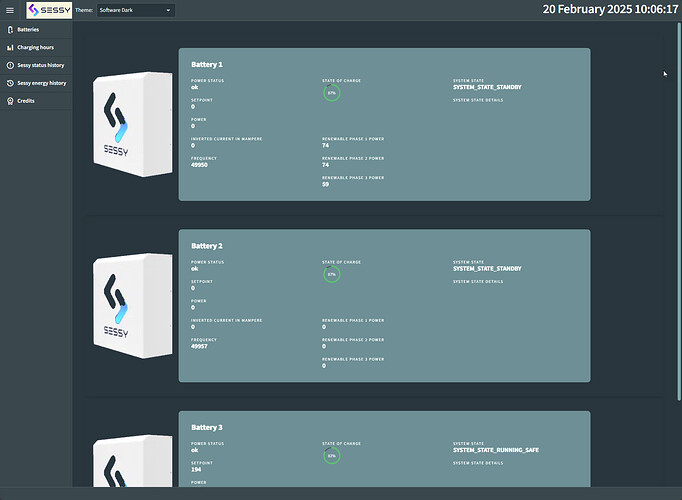Click Battery 2 state of charge gauge
This screenshot has height=500, width=682.
point(332,274)
